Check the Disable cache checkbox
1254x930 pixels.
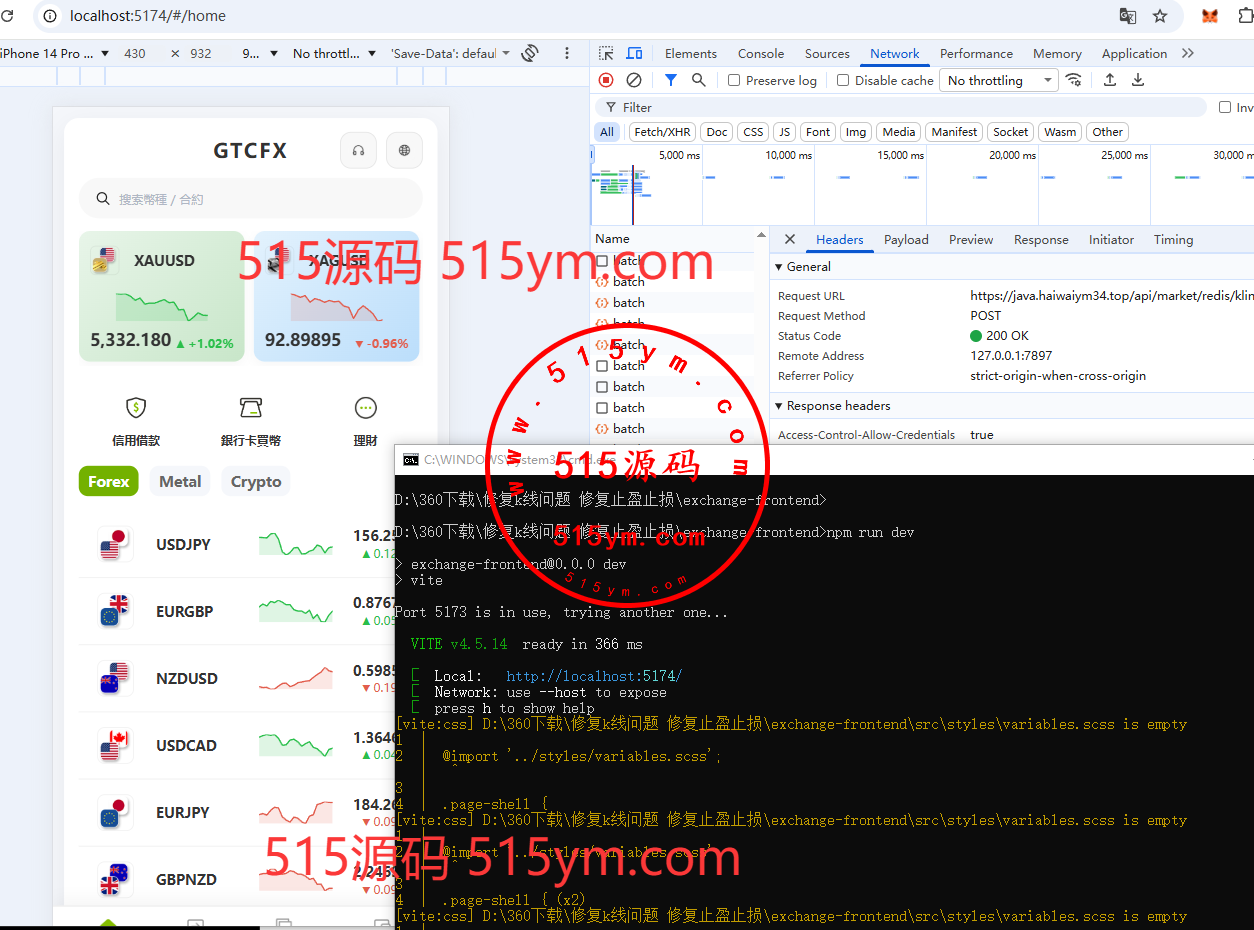coord(843,81)
